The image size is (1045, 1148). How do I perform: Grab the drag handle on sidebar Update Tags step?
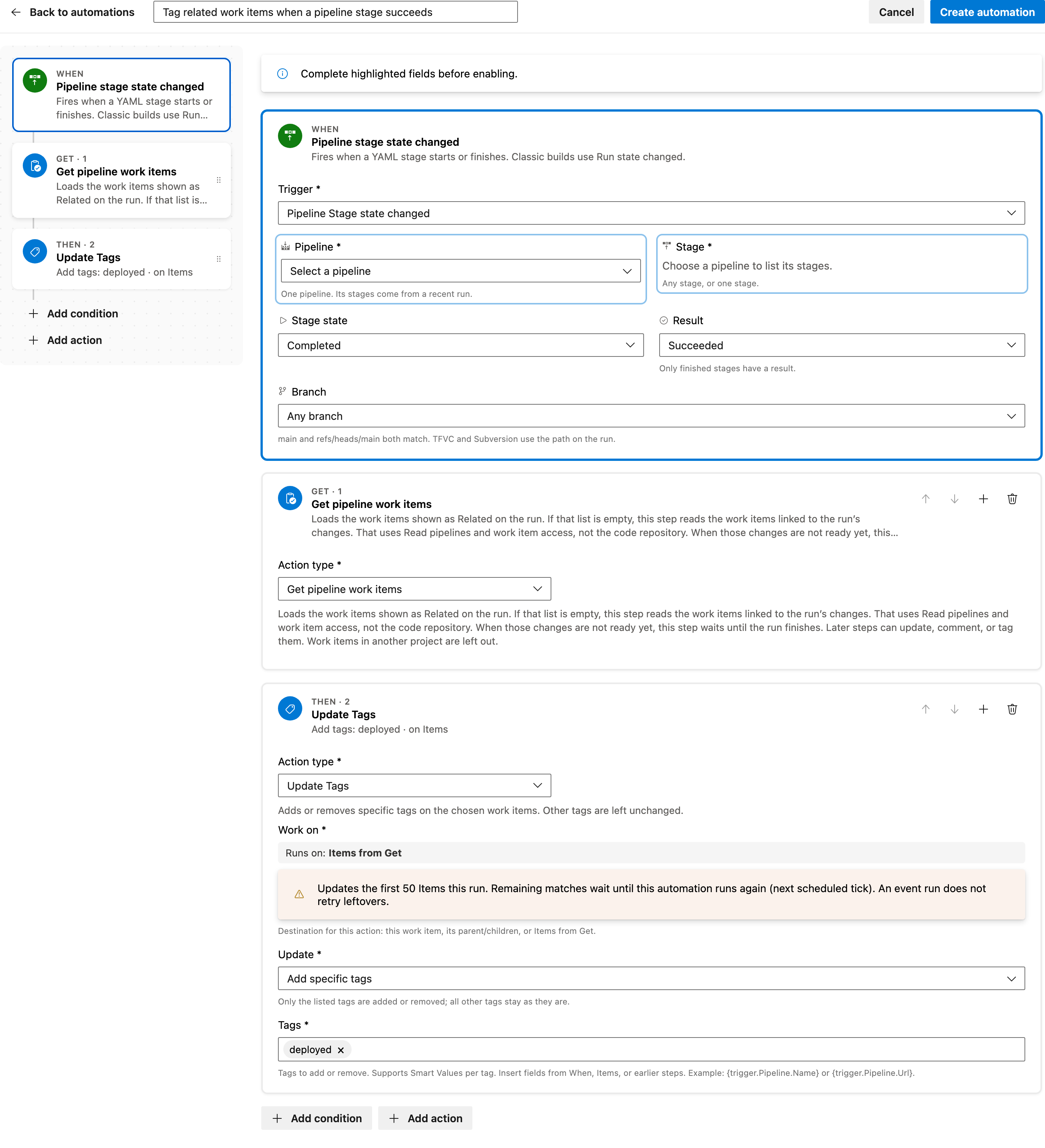coord(219,259)
